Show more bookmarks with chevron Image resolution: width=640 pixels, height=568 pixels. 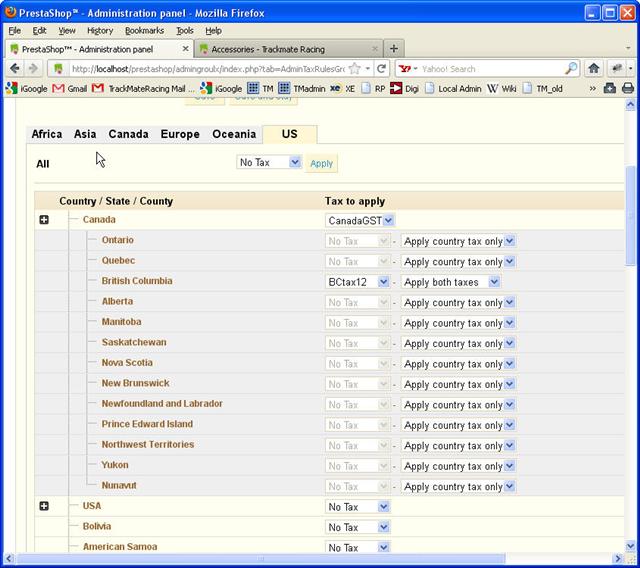(593, 89)
